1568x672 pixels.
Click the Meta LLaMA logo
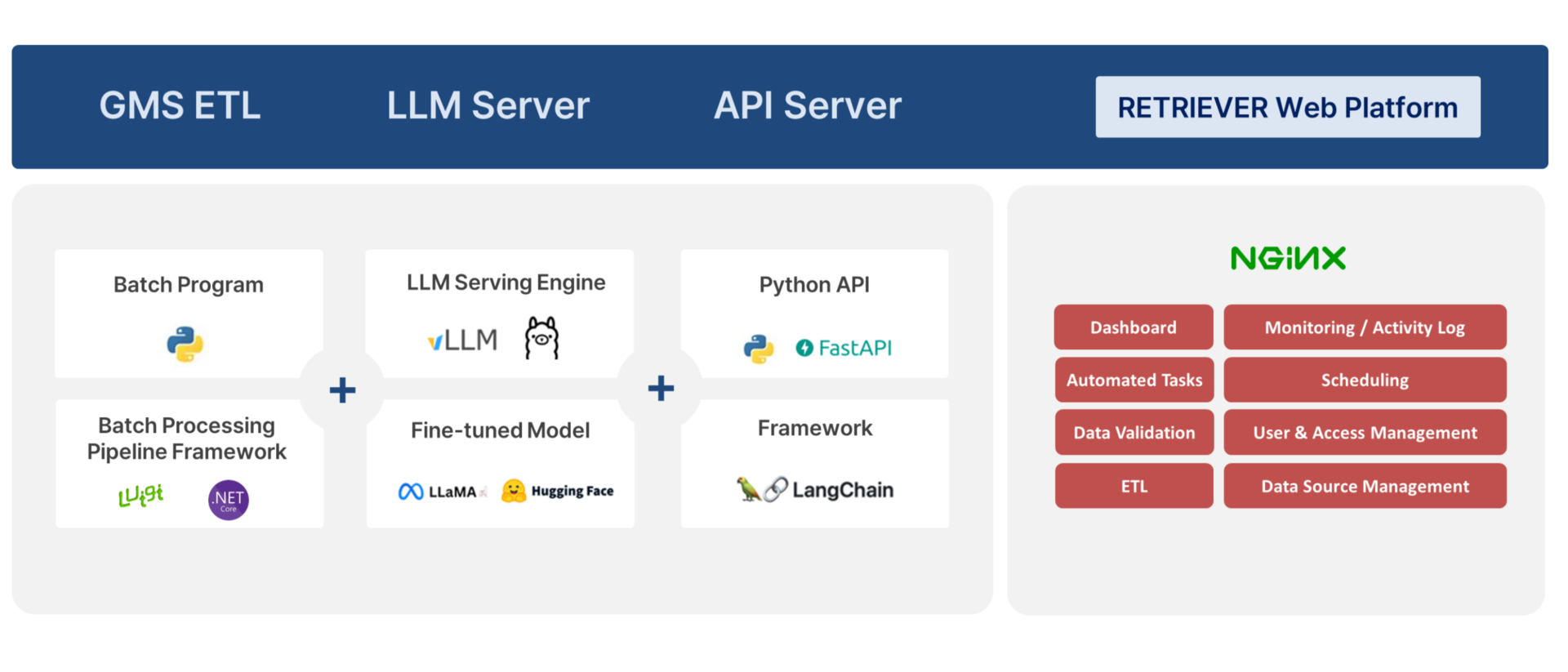(x=439, y=492)
